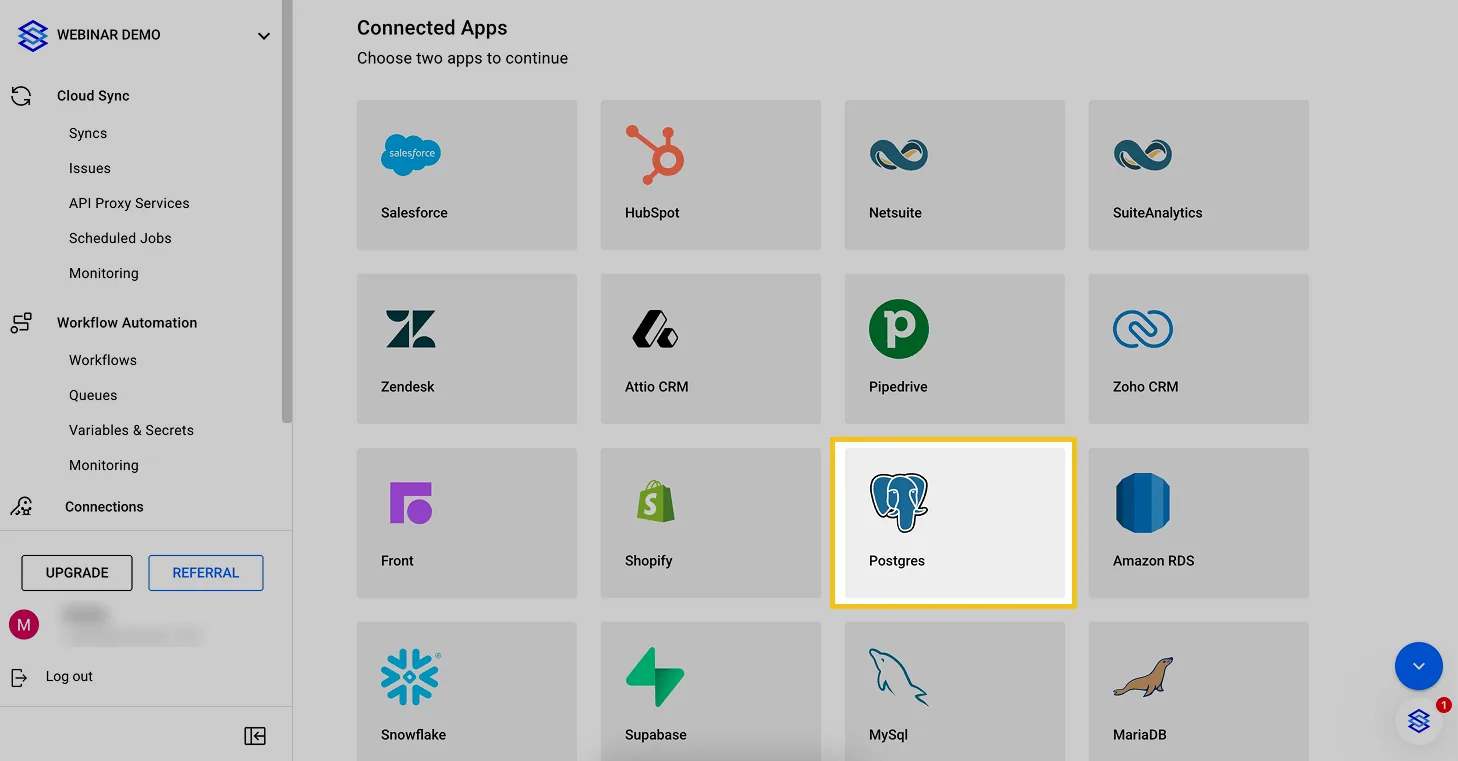Select the SuiteAnalytics app card
This screenshot has width=1458, height=761.
(x=1199, y=175)
